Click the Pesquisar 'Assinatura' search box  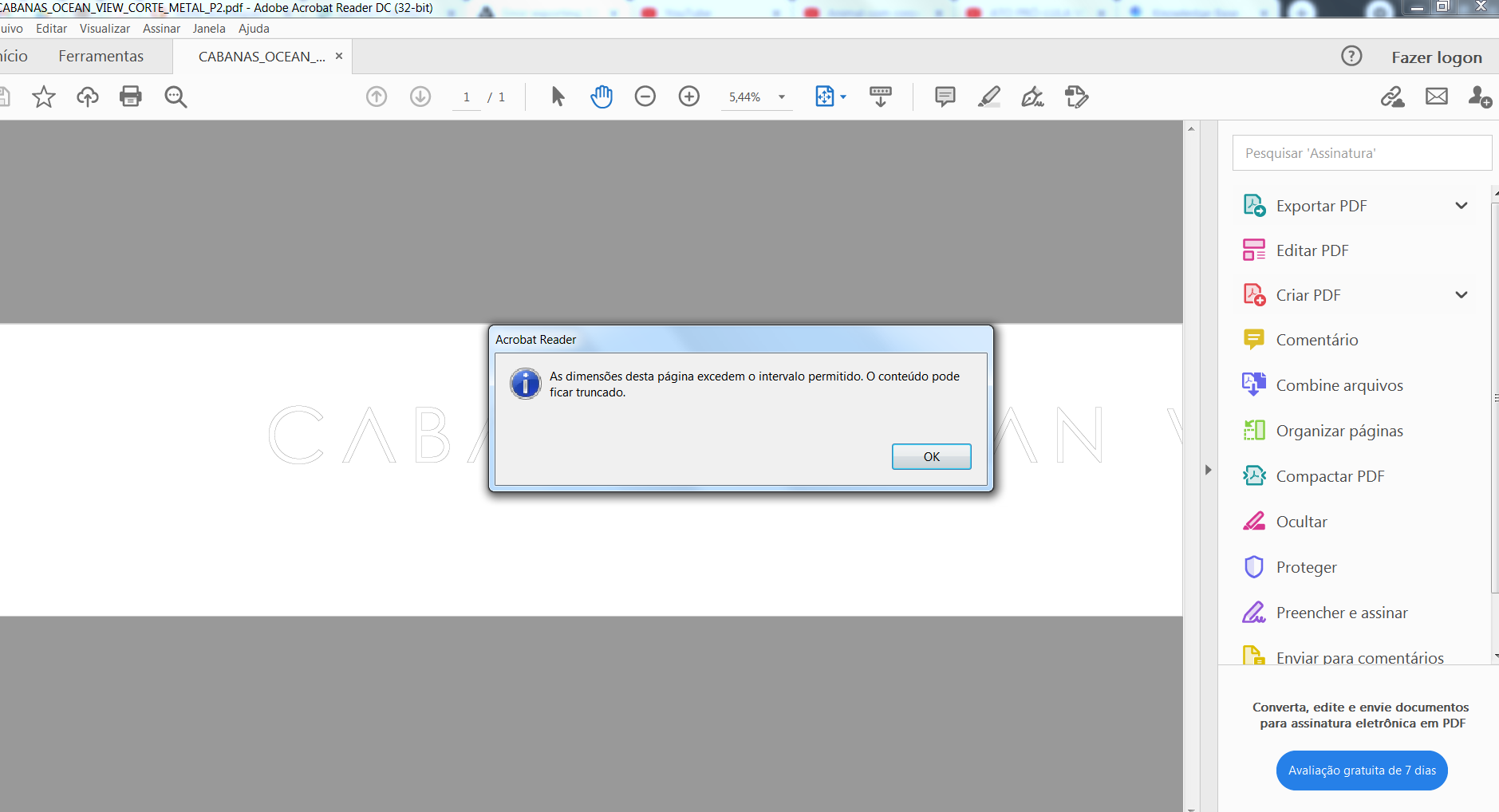1362,152
